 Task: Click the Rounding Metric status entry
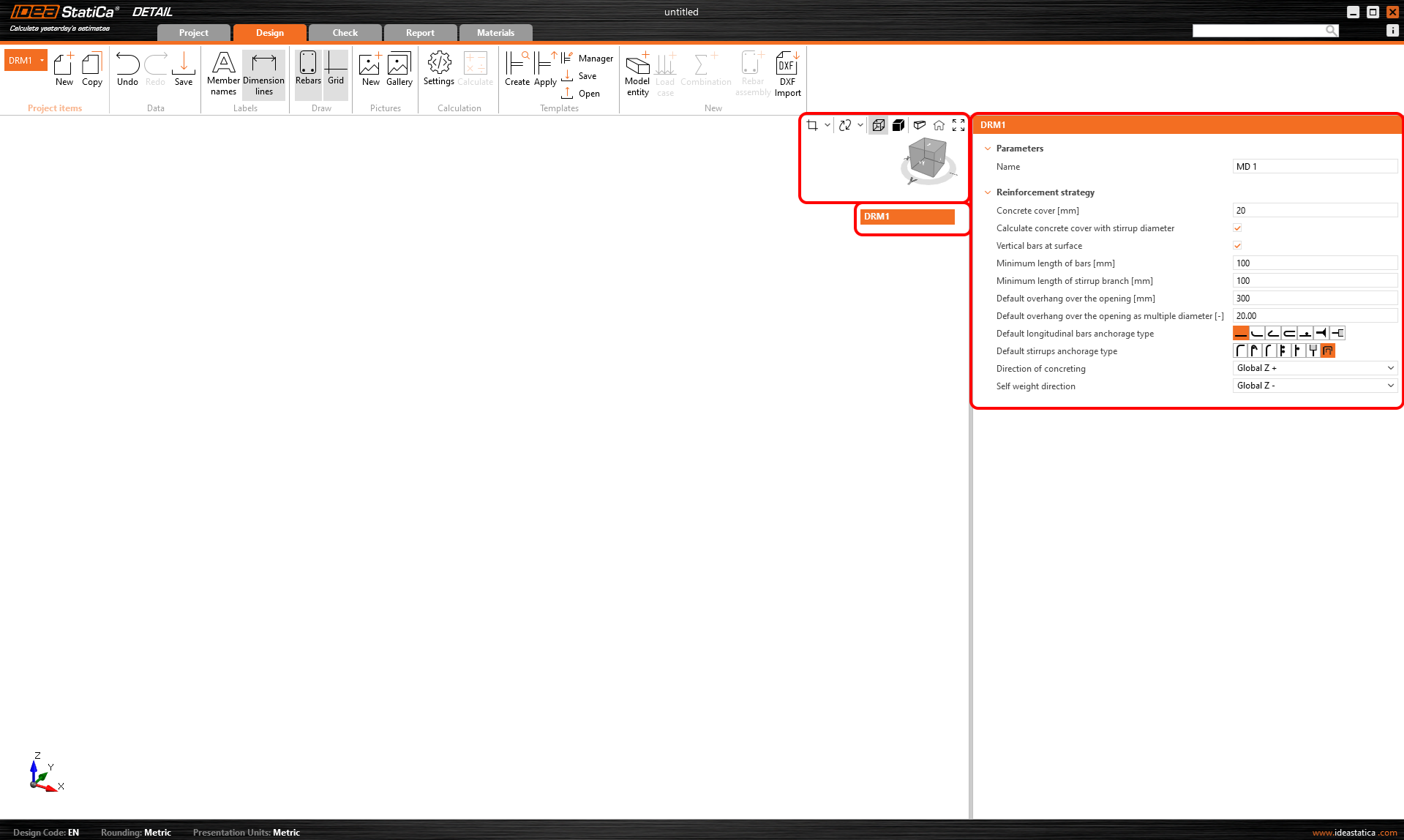pos(136,833)
